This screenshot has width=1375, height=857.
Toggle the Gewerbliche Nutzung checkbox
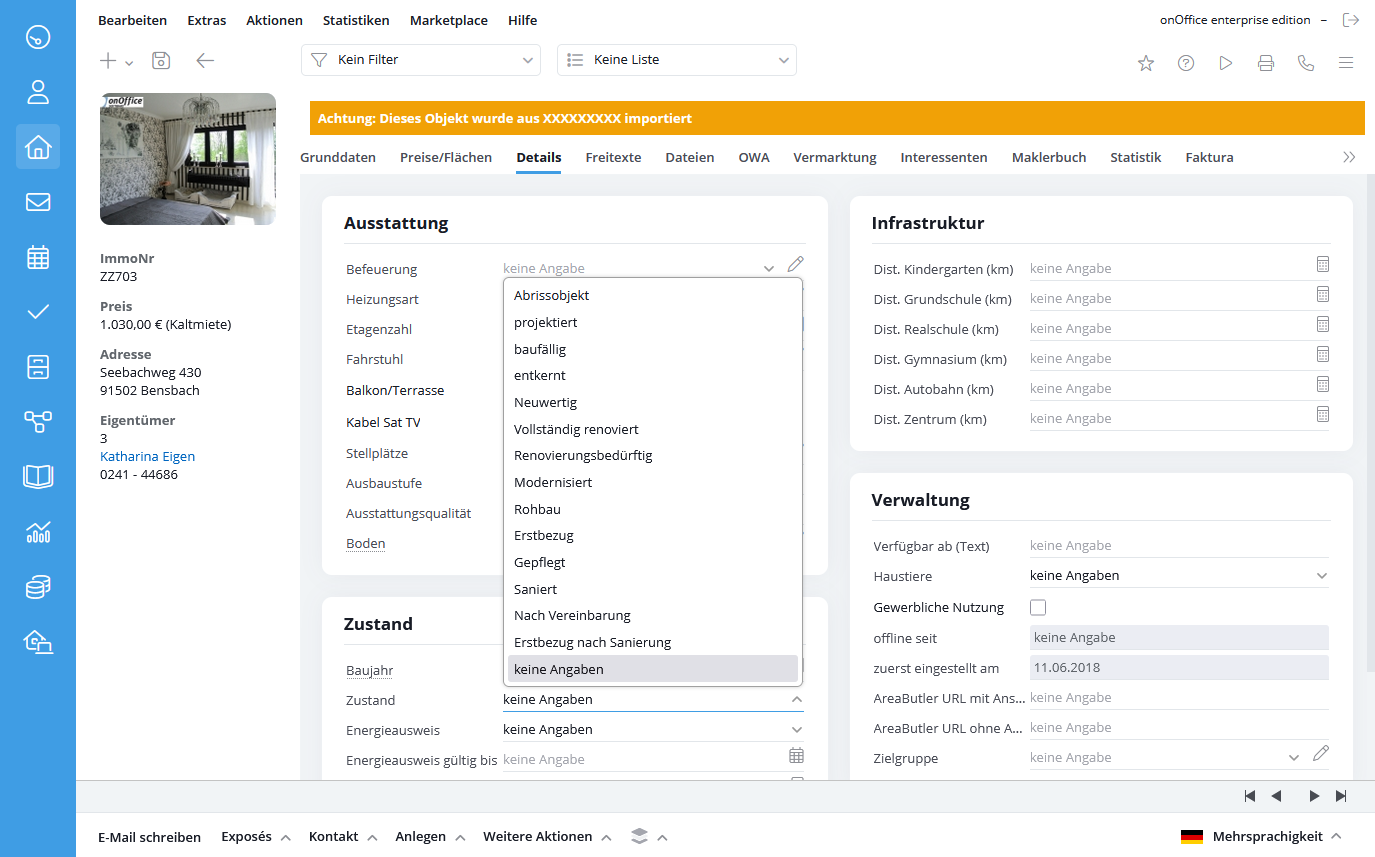(x=1038, y=607)
